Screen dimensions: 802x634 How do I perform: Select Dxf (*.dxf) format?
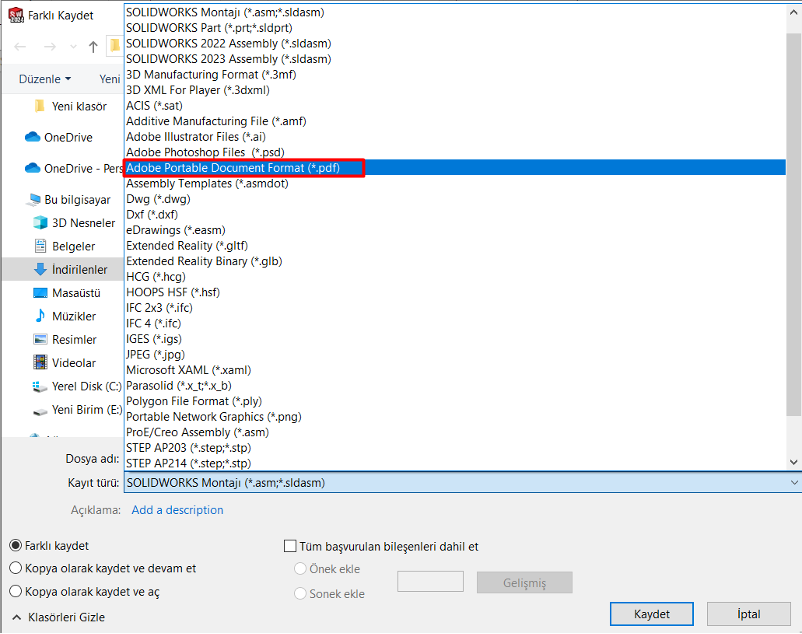[x=455, y=215]
